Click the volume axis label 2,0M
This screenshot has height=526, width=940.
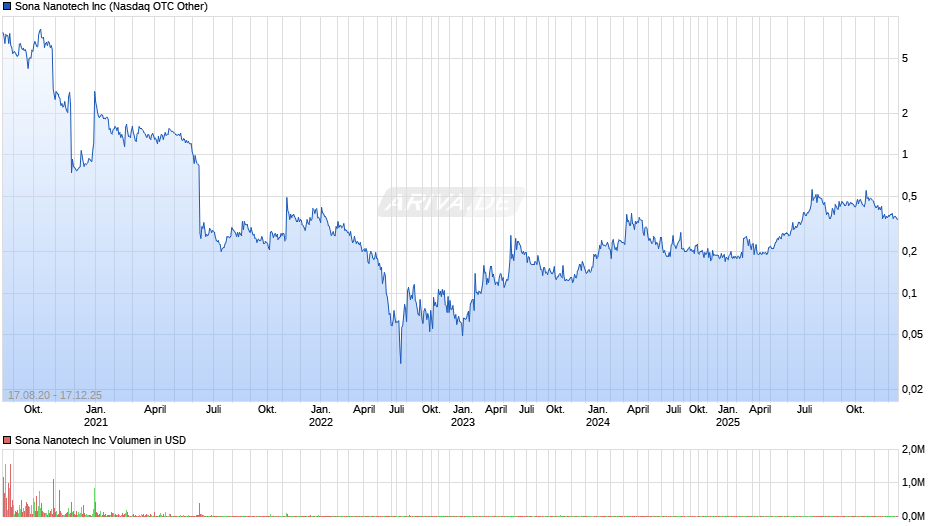pyautogui.click(x=914, y=450)
